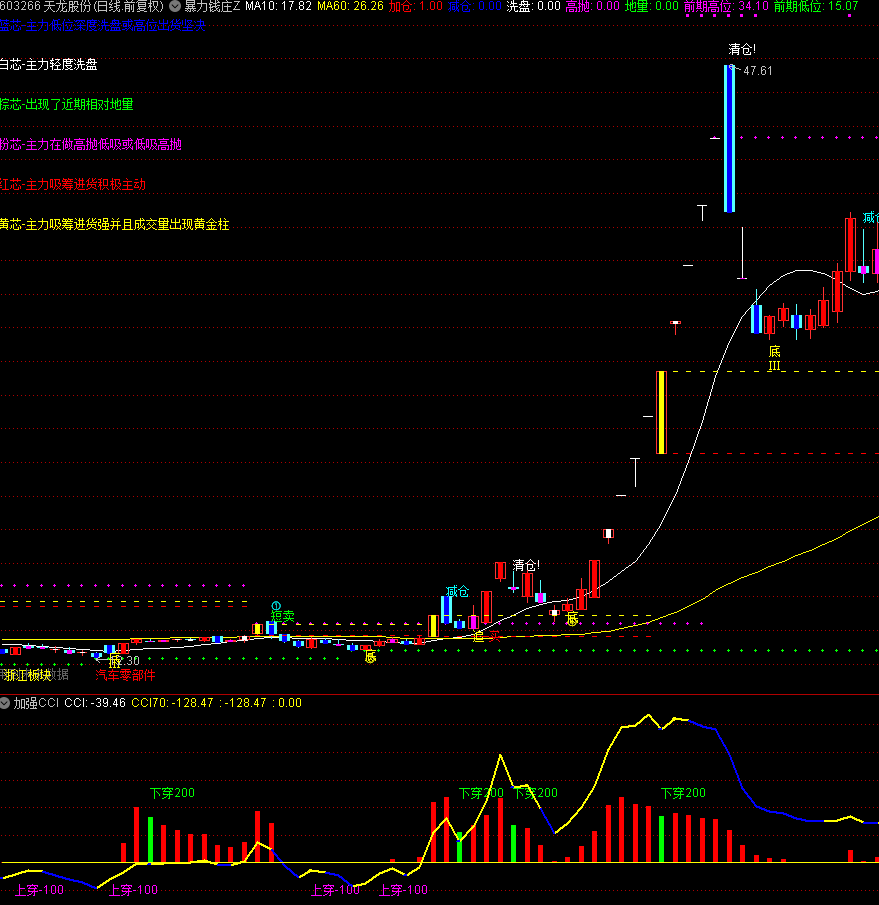879x905 pixels.
Task: Click the leftmost magenta 上穿-100 label
Action: [40, 889]
